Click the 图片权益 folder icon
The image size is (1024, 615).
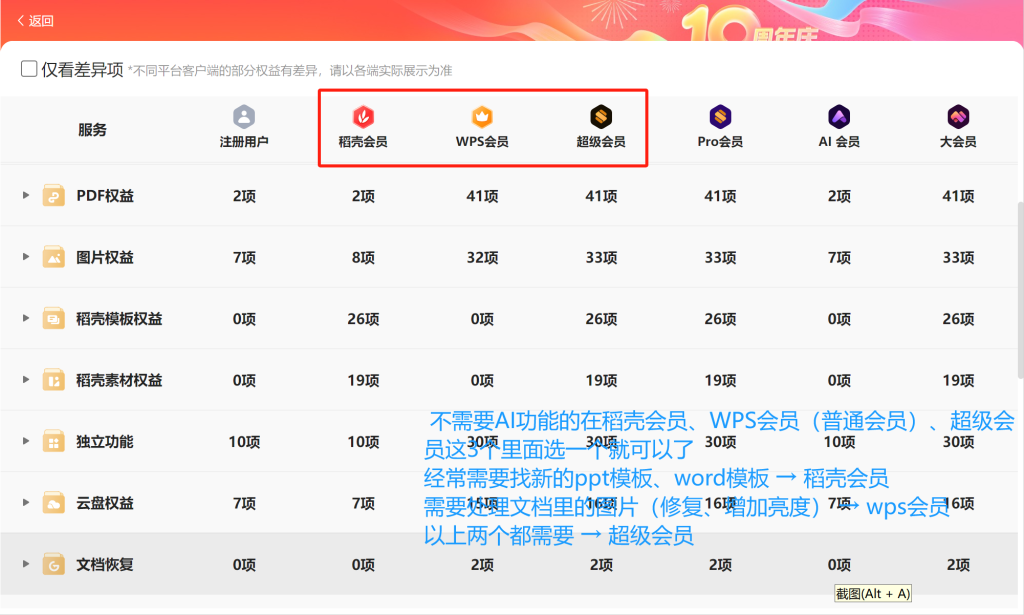pos(54,257)
